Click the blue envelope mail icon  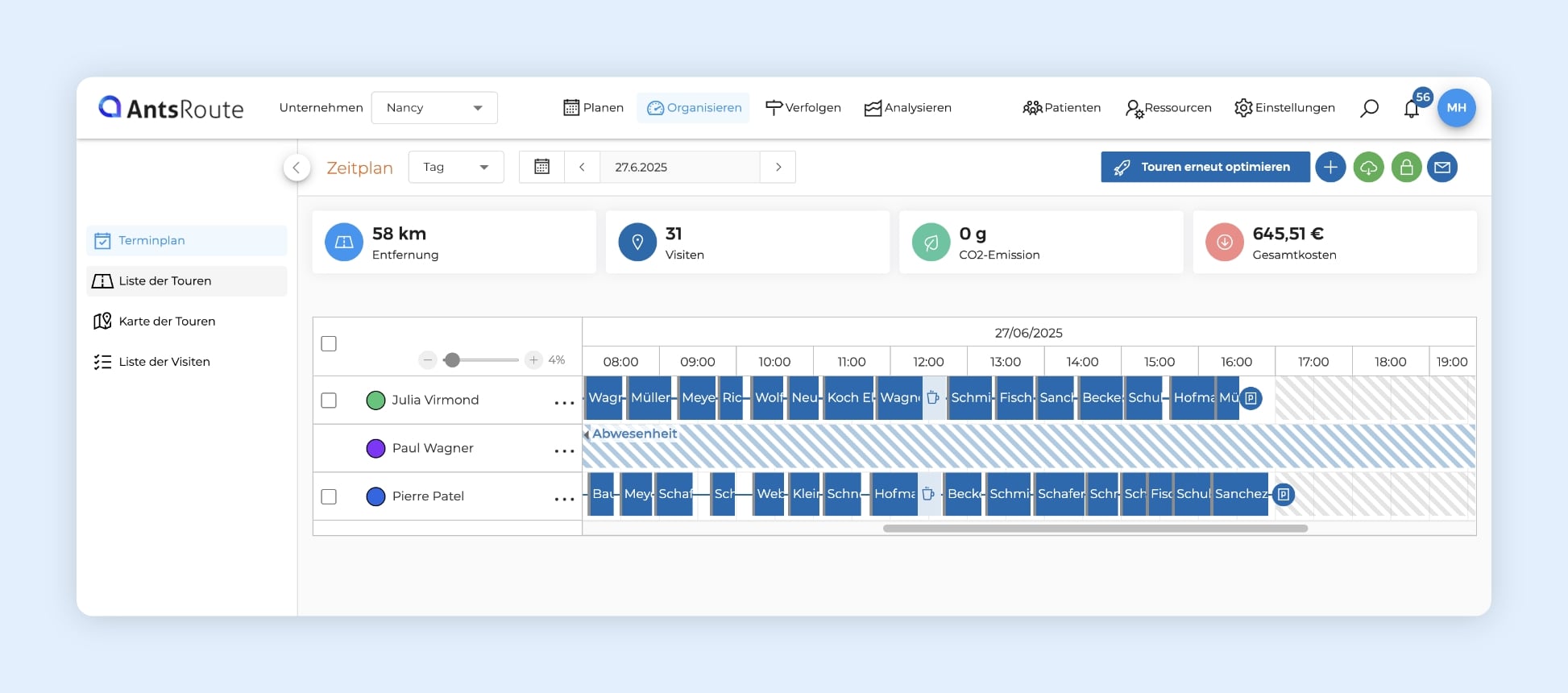click(x=1442, y=168)
